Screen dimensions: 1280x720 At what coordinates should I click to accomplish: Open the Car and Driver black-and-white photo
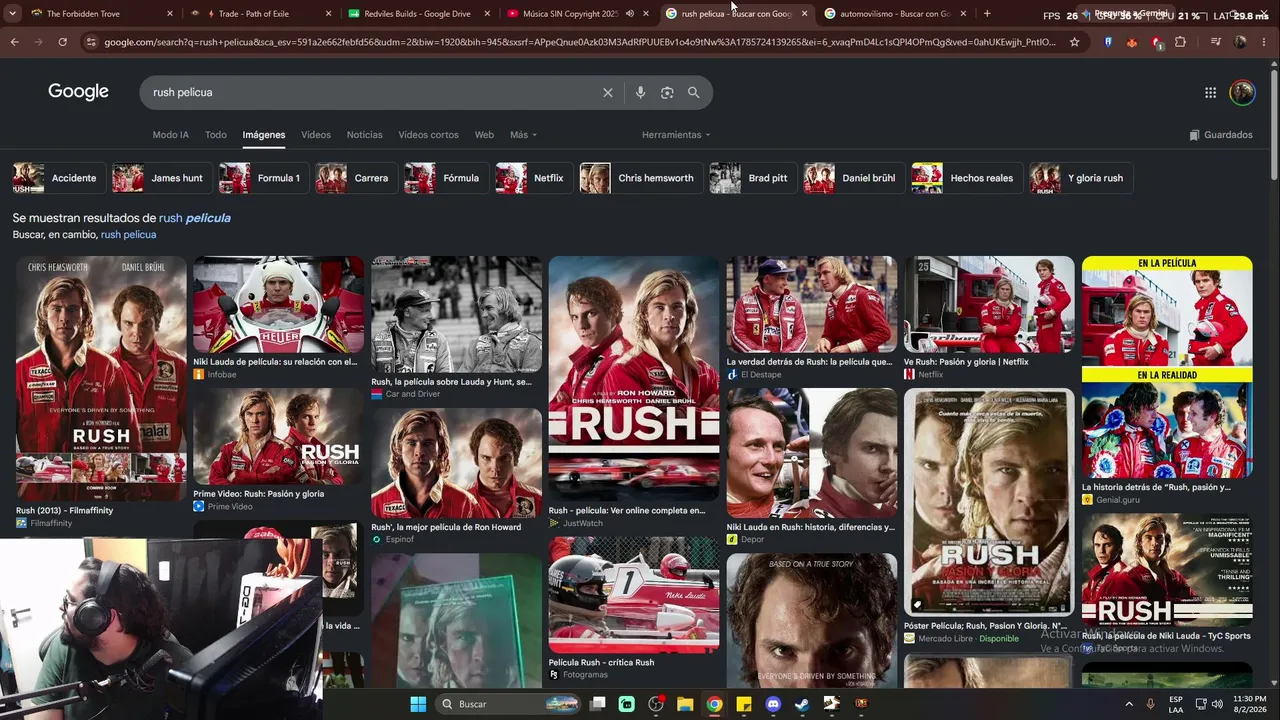coord(456,314)
